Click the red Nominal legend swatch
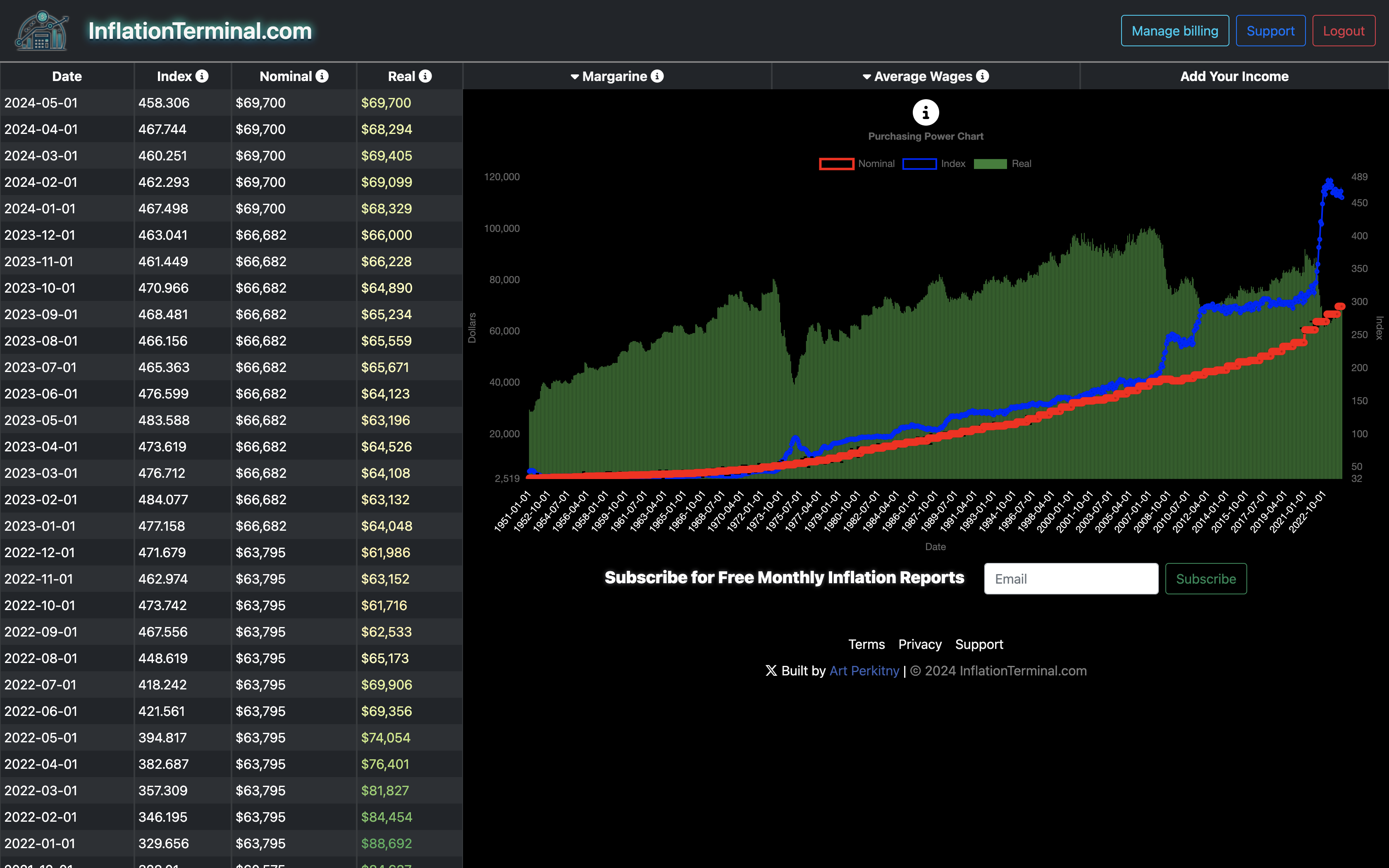The image size is (1389, 868). (x=836, y=164)
